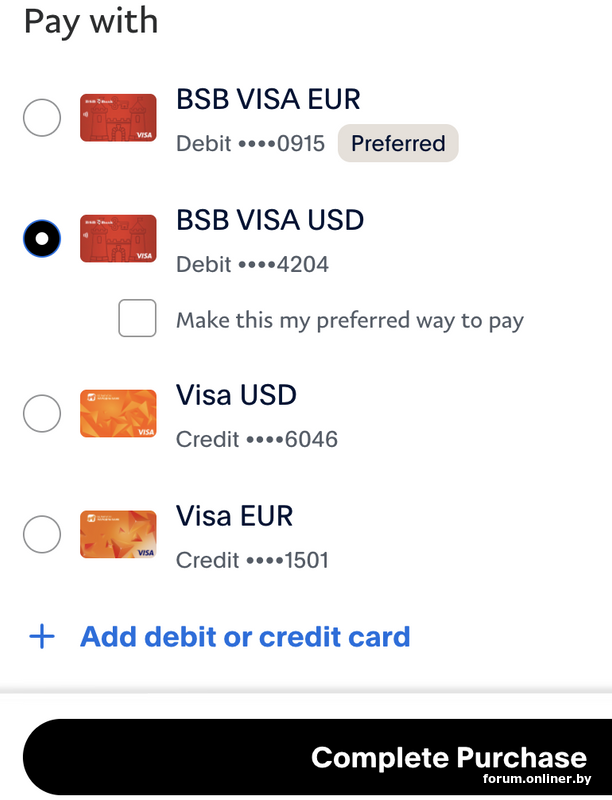Click the Preferred badge
612x800 pixels.
pos(398,143)
